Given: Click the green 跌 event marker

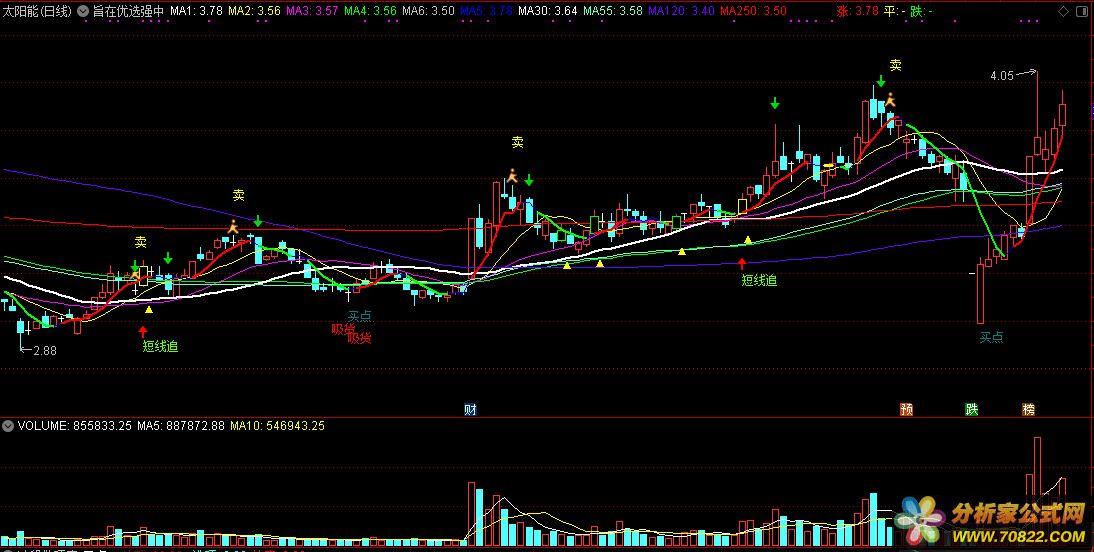Looking at the screenshot, I should (971, 409).
